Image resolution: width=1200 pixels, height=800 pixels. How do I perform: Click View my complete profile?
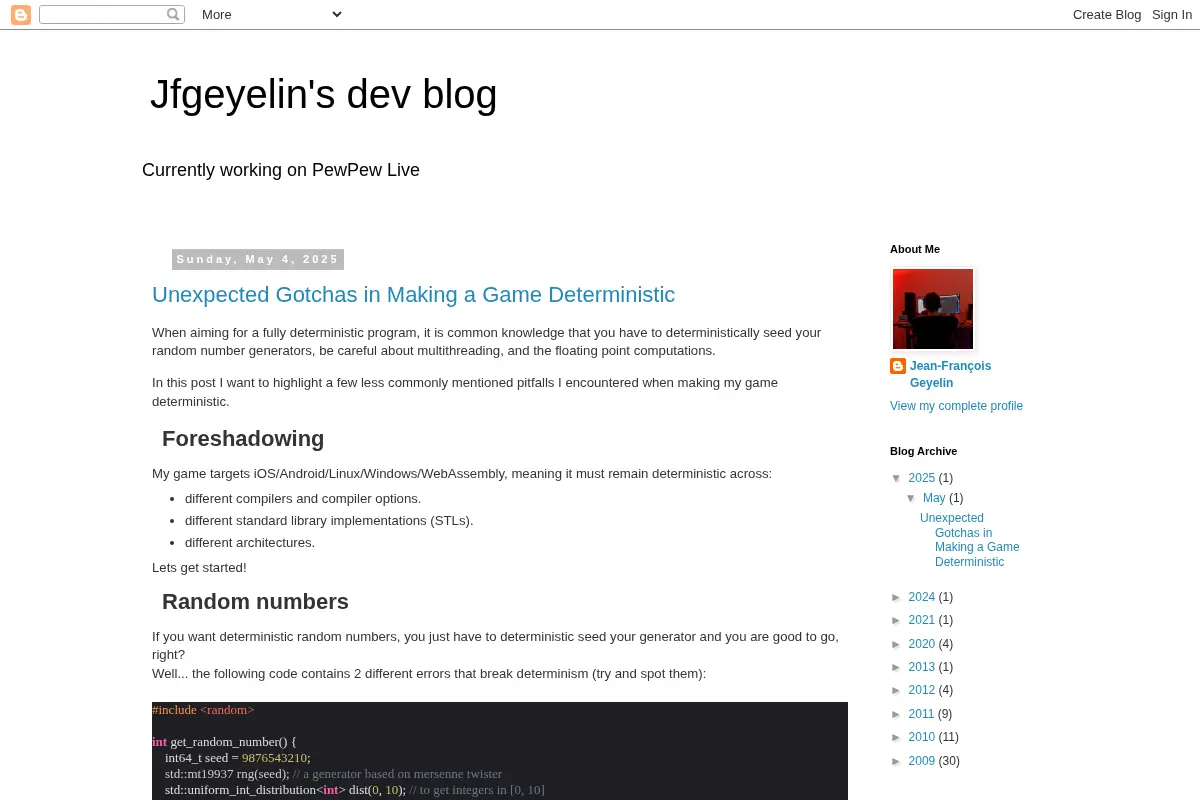coord(956,406)
